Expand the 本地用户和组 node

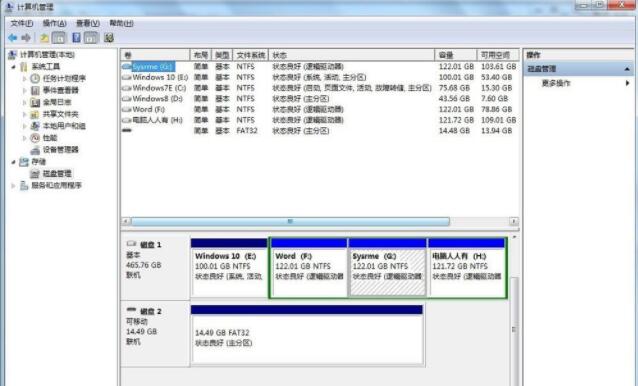coord(24,126)
